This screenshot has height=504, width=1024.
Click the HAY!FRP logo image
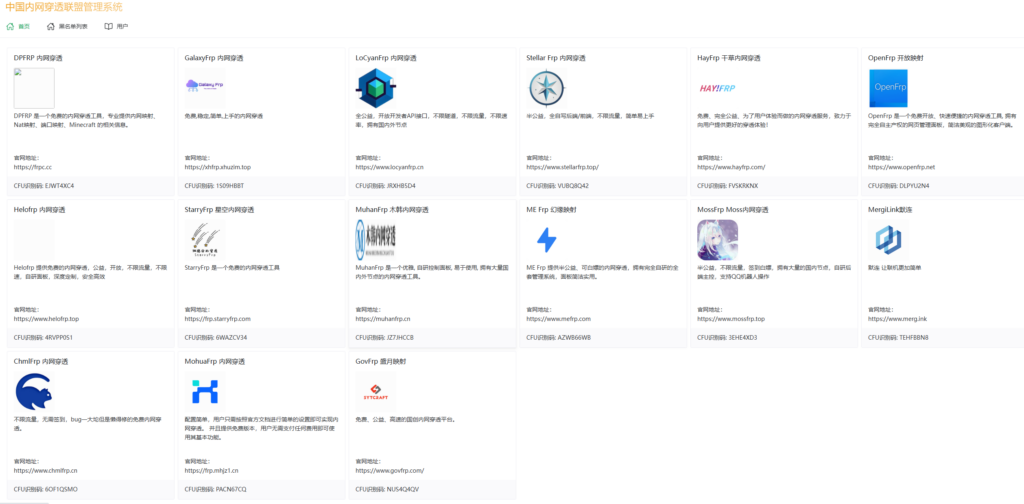pyautogui.click(x=717, y=87)
